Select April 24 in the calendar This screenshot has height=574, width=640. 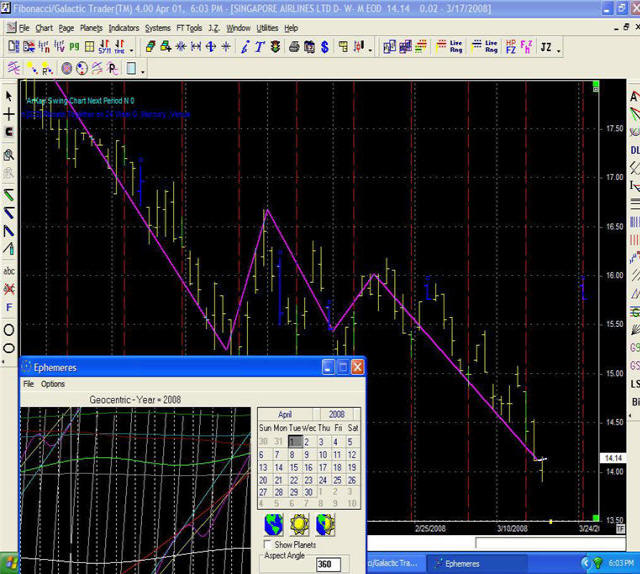pyautogui.click(x=323, y=480)
